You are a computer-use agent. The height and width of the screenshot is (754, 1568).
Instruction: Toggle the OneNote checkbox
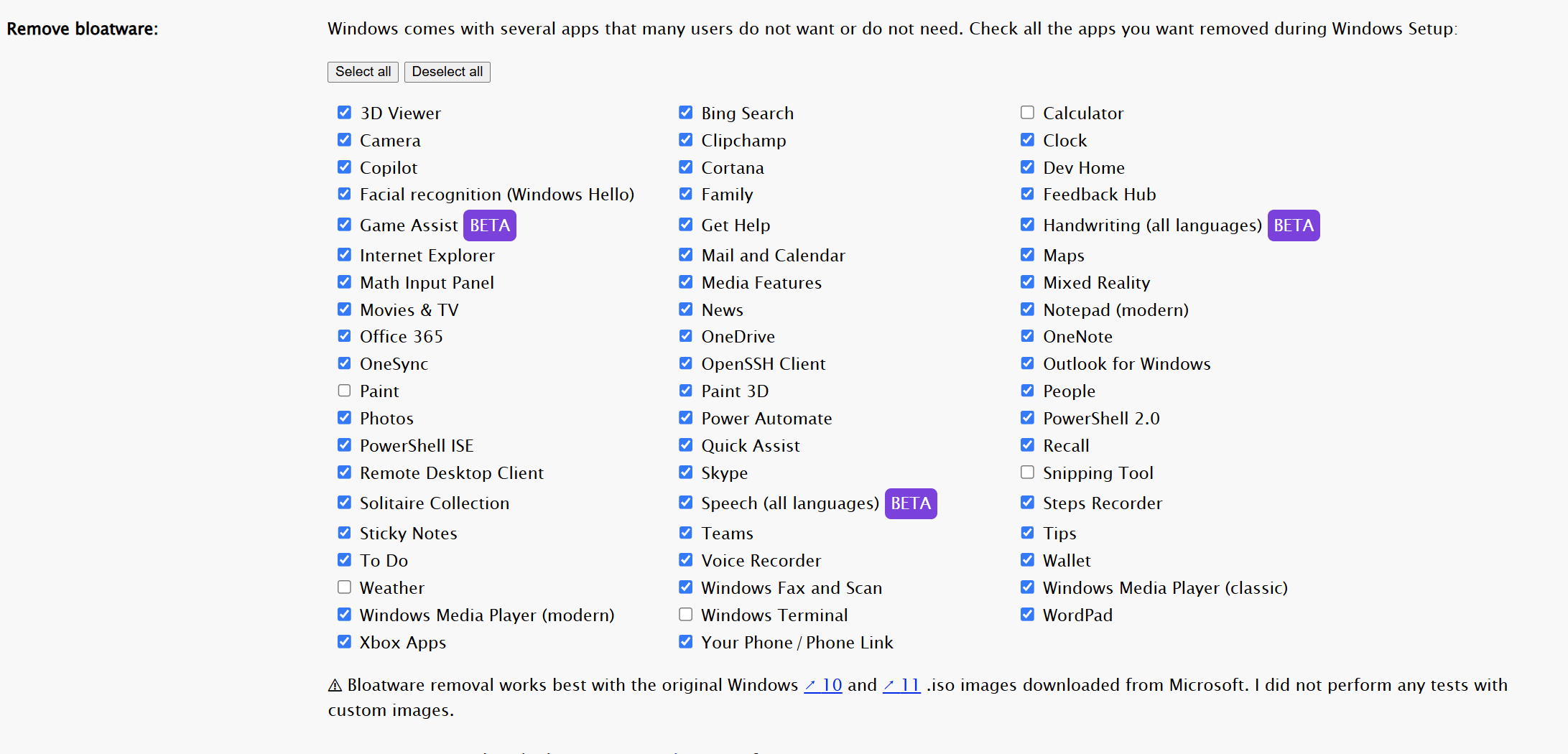pos(1028,336)
